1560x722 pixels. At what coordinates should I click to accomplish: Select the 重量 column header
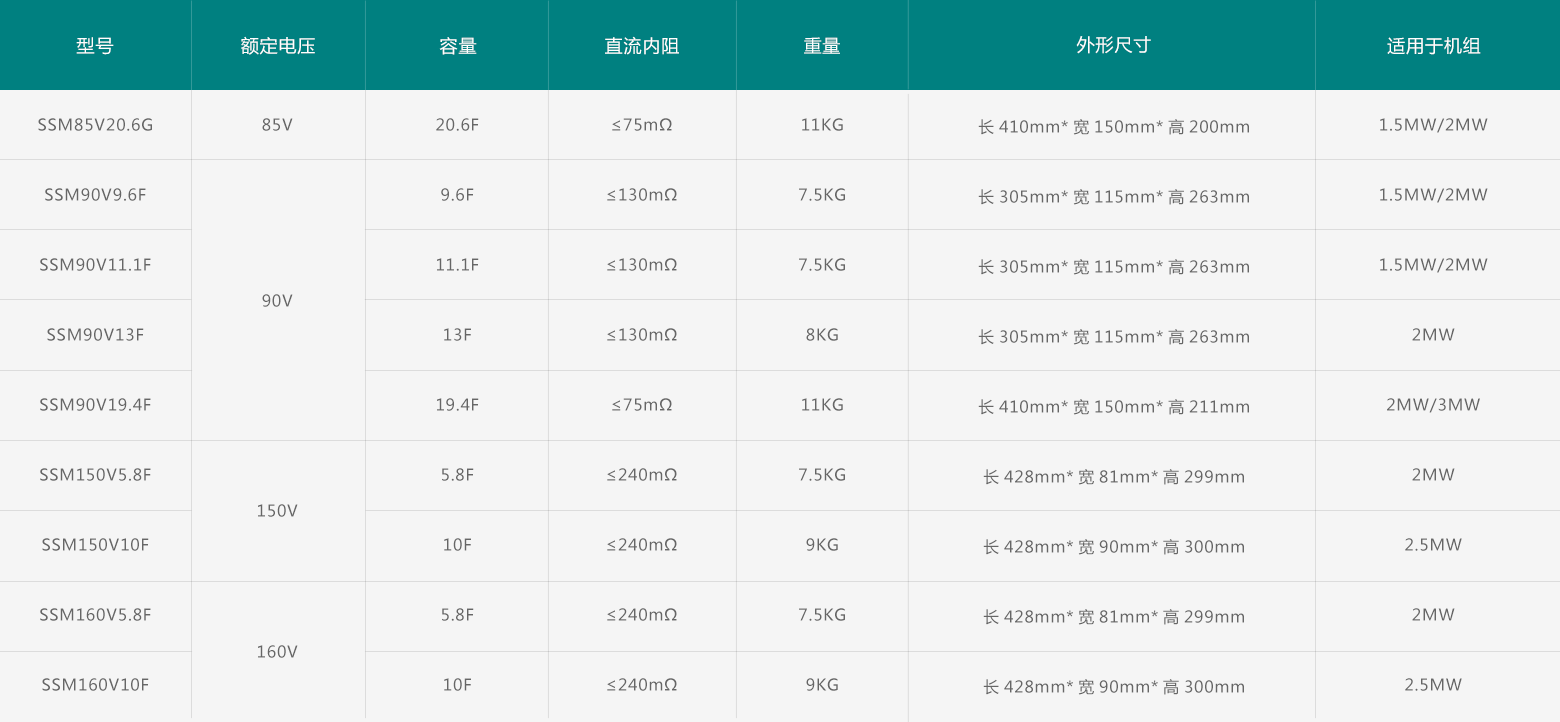[x=821, y=46]
